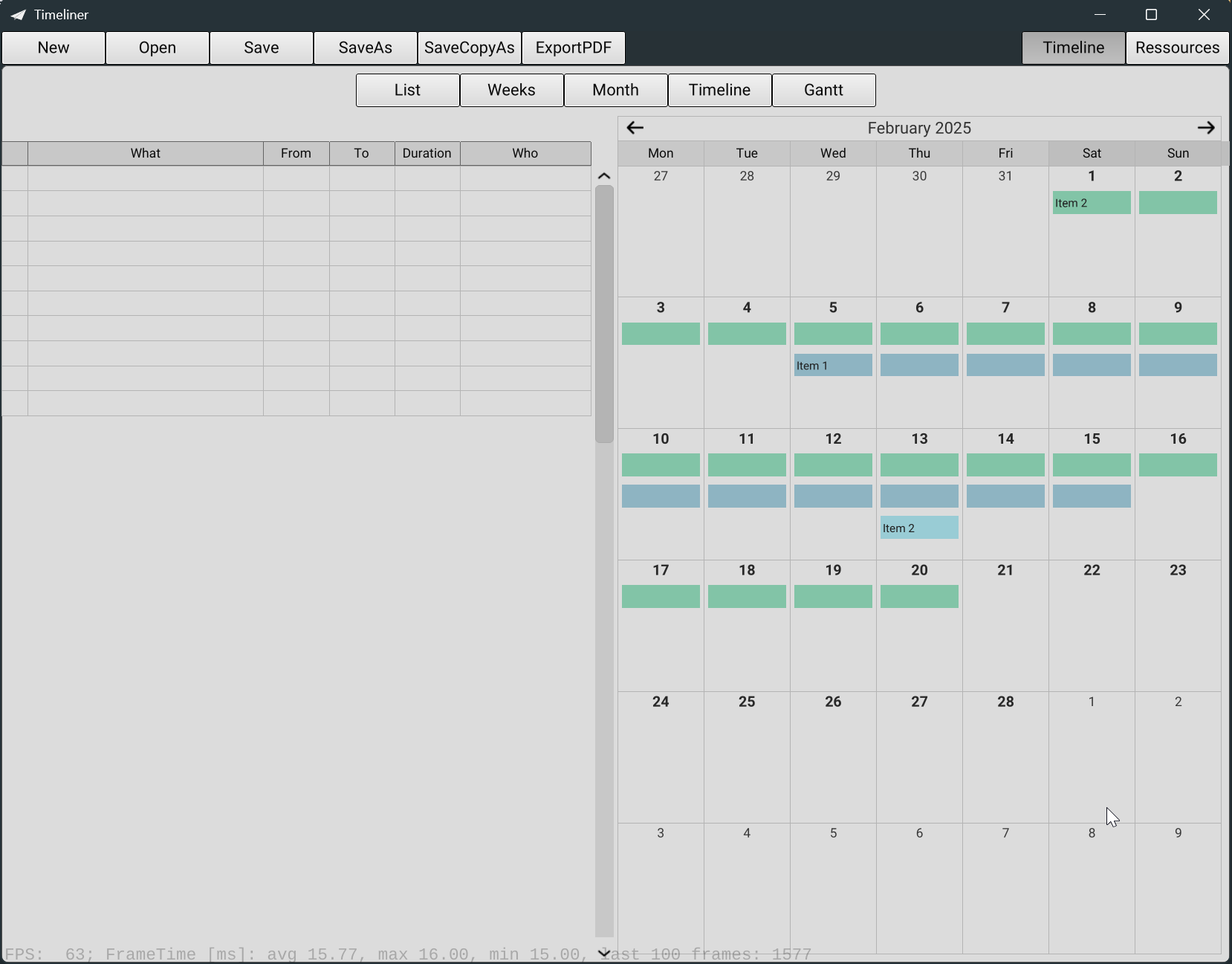Image resolution: width=1232 pixels, height=964 pixels.
Task: Go to previous month using left arrow
Action: tap(635, 128)
